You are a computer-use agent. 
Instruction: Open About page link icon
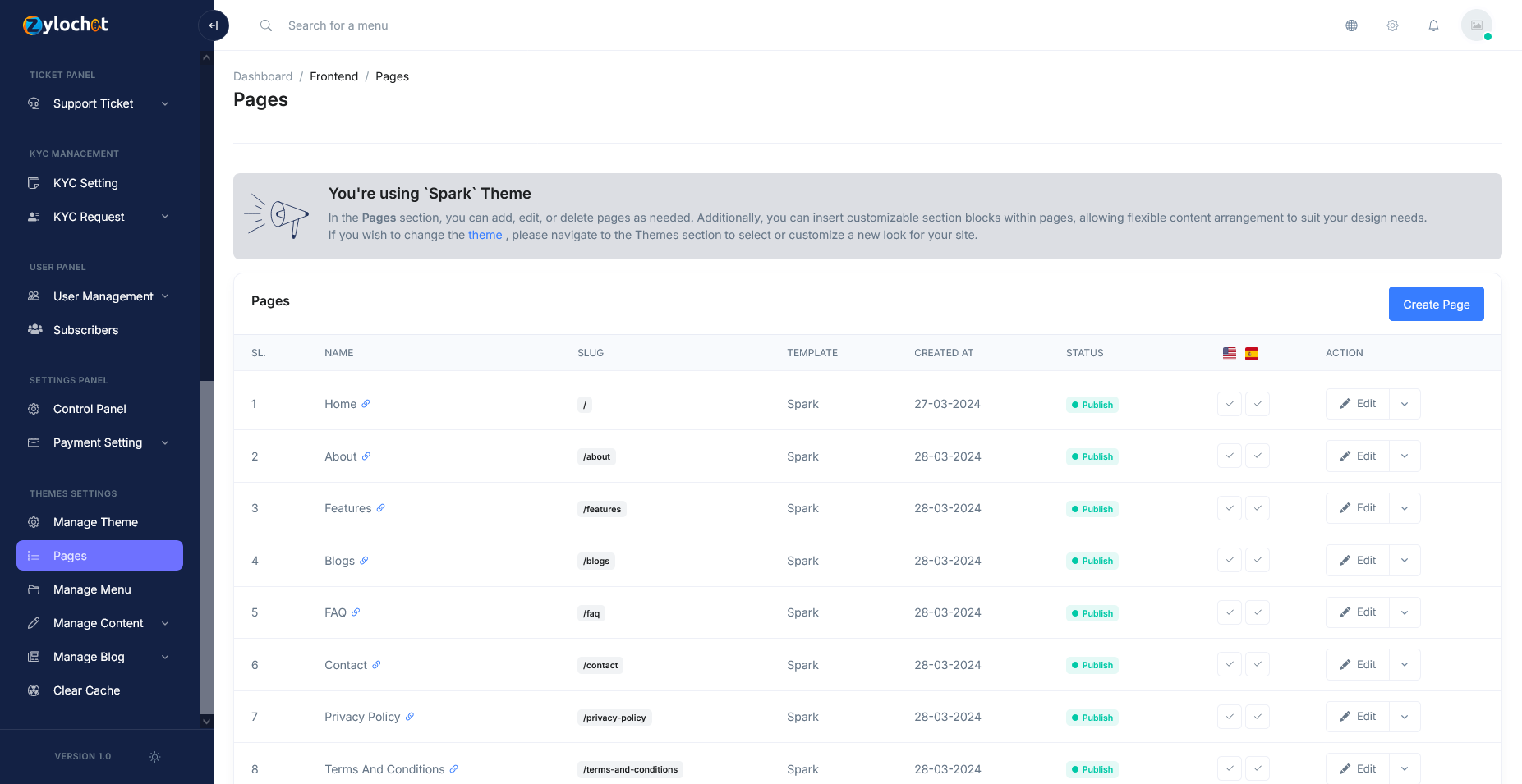366,456
